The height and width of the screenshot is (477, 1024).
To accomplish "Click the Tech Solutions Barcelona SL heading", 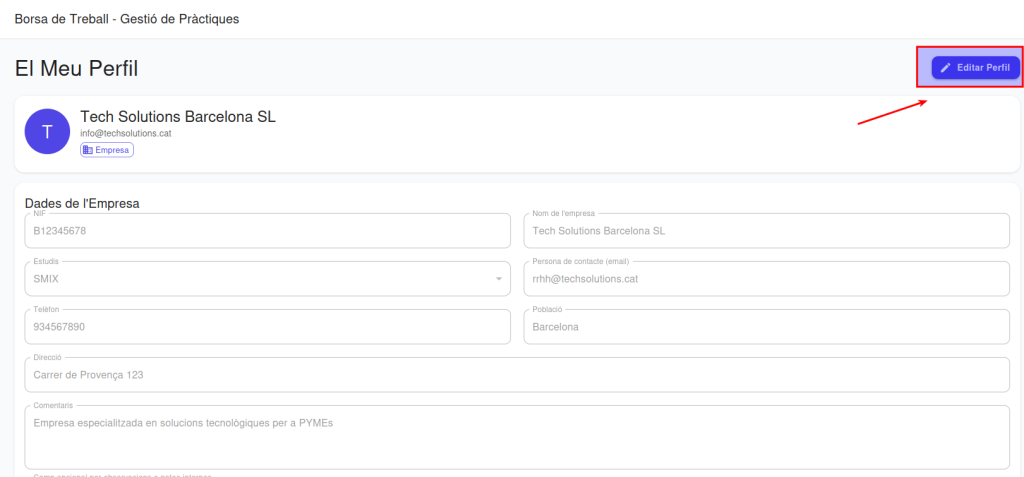I will point(178,116).
